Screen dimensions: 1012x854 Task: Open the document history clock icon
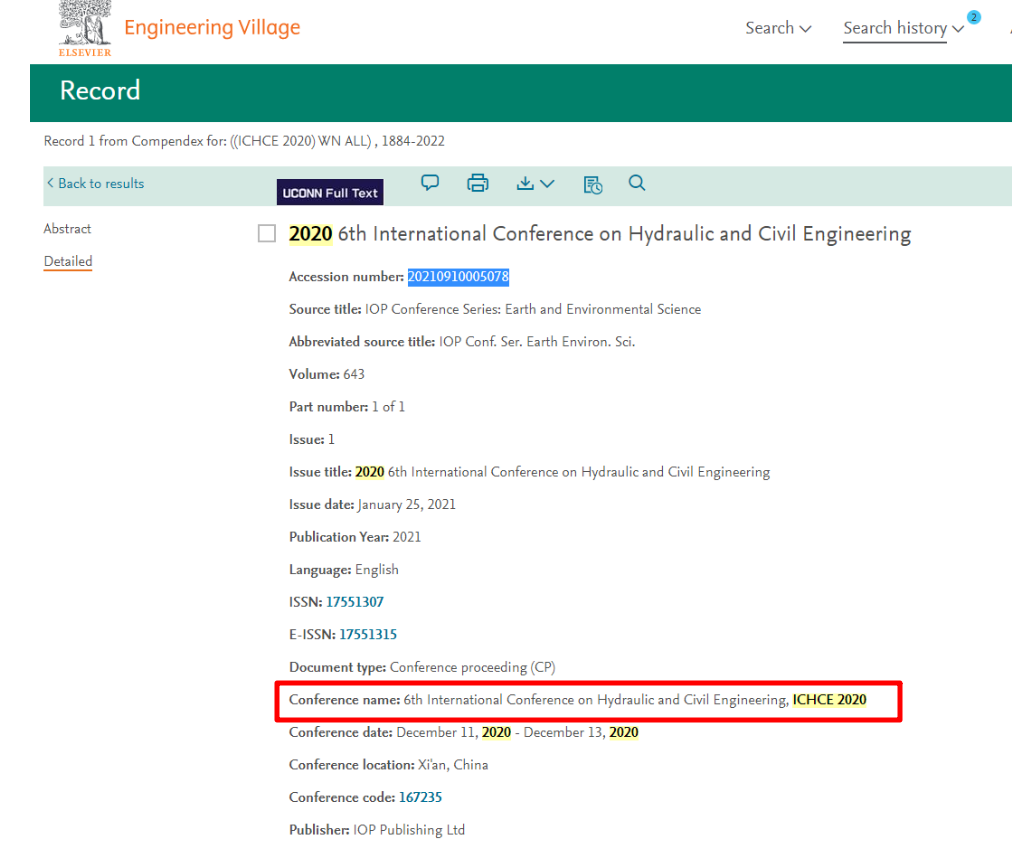(592, 185)
